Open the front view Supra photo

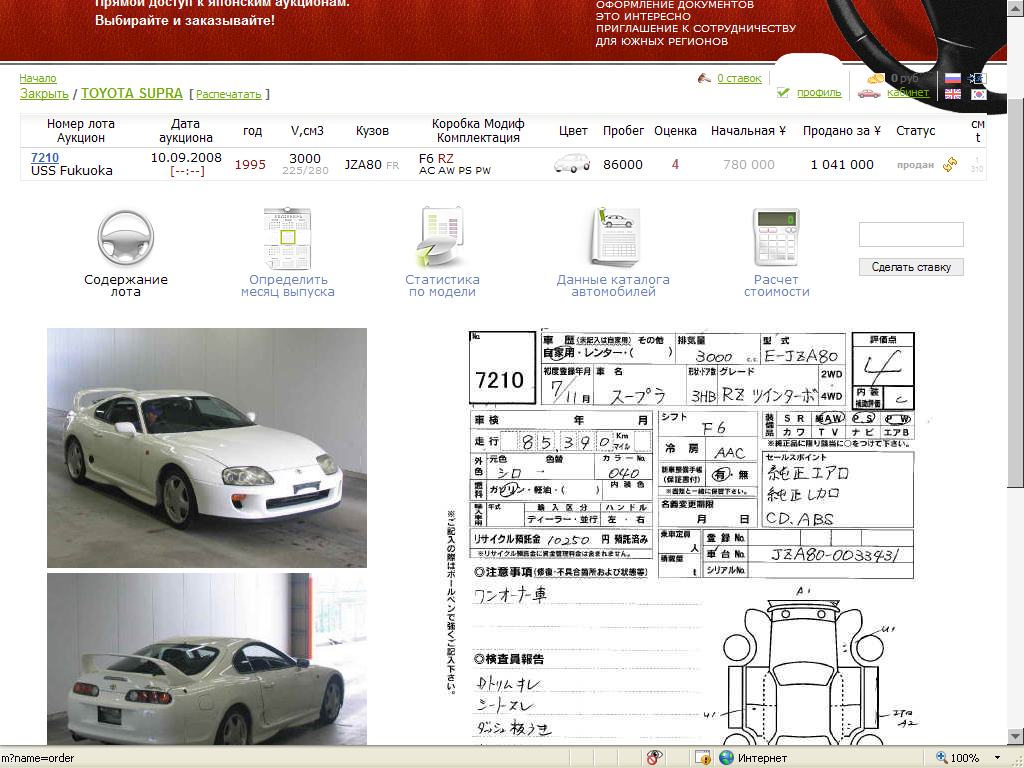[207, 447]
